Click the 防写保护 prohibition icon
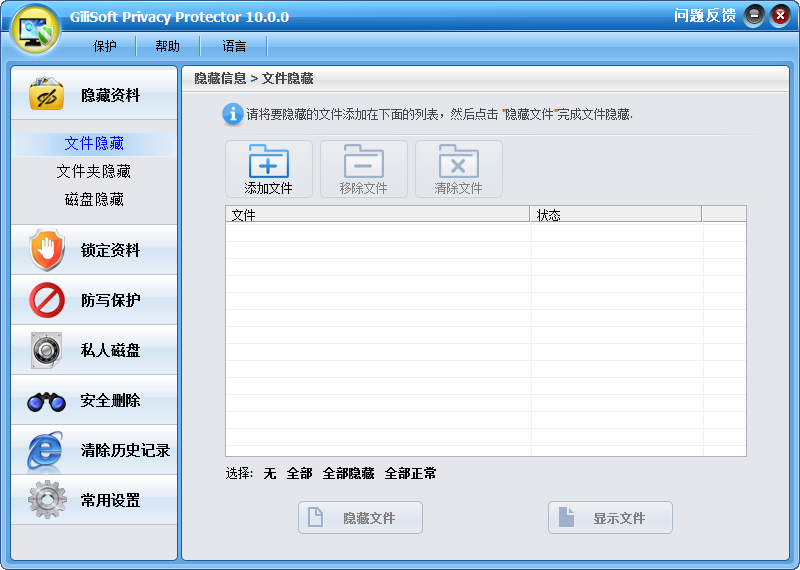The image size is (800, 570). click(x=47, y=300)
